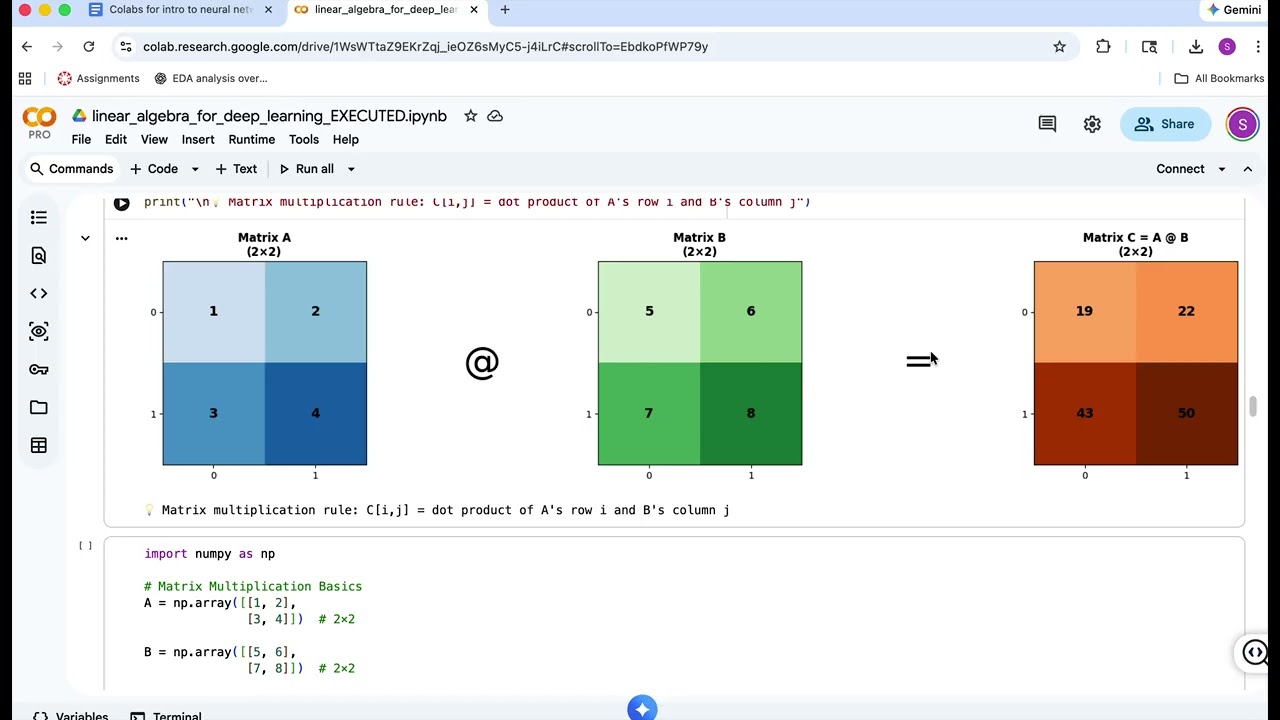Click the dark green cell labeled 8
This screenshot has height=720, width=1280.
tap(751, 414)
